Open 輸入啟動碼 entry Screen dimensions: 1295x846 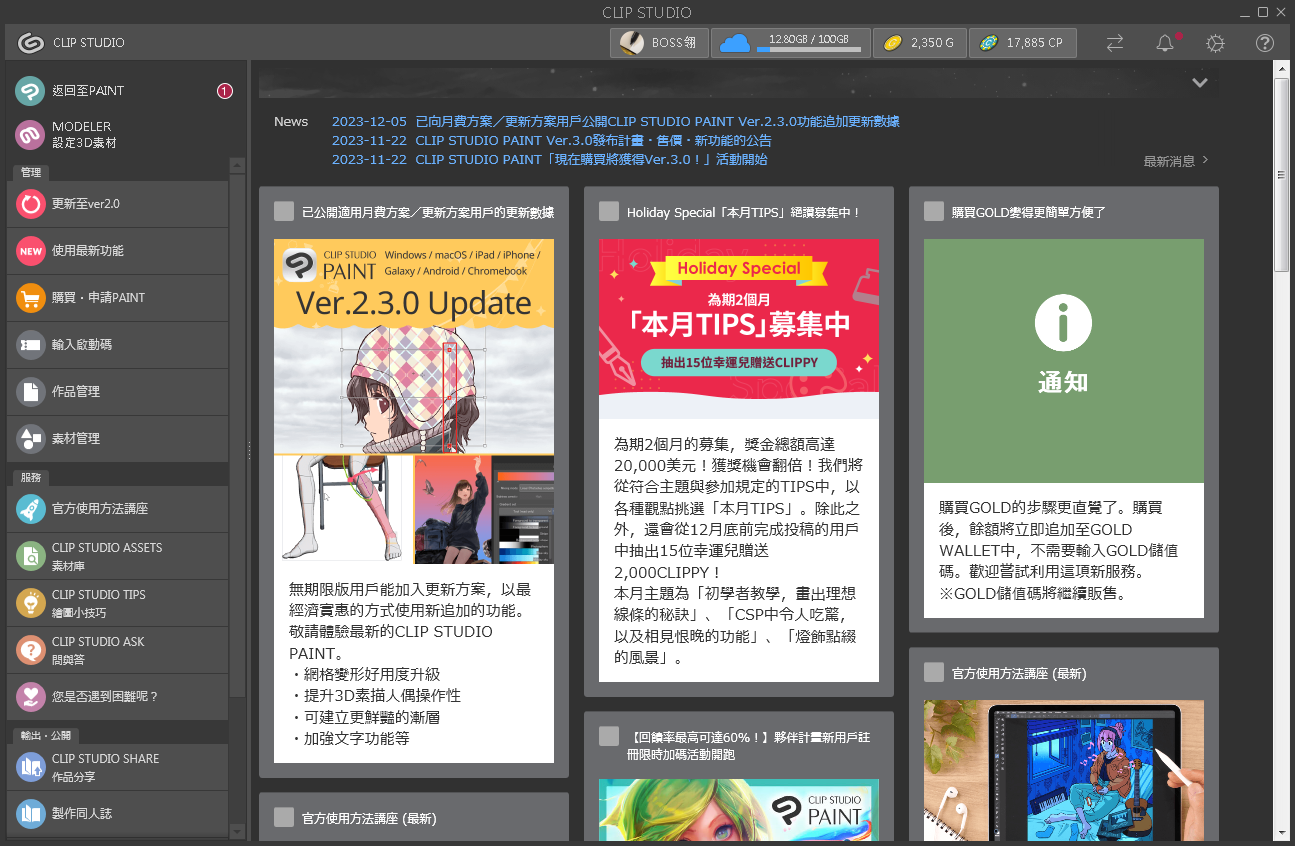(x=117, y=345)
